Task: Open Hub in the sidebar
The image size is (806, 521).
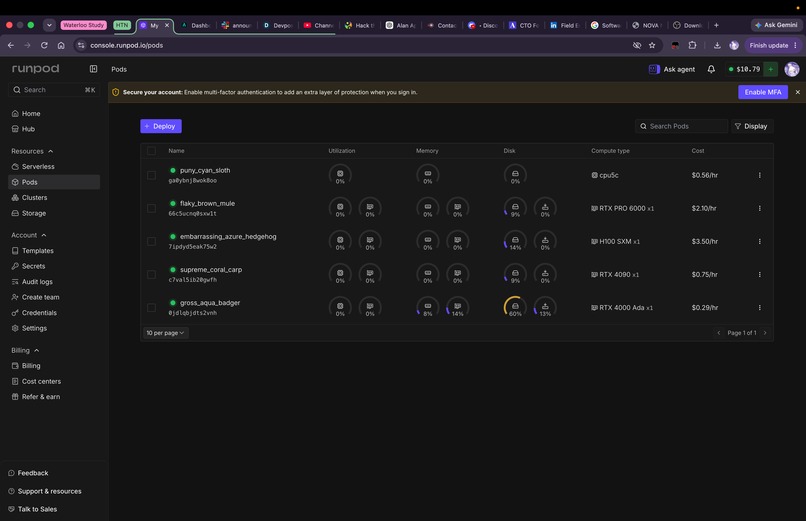Action: [x=54, y=129]
